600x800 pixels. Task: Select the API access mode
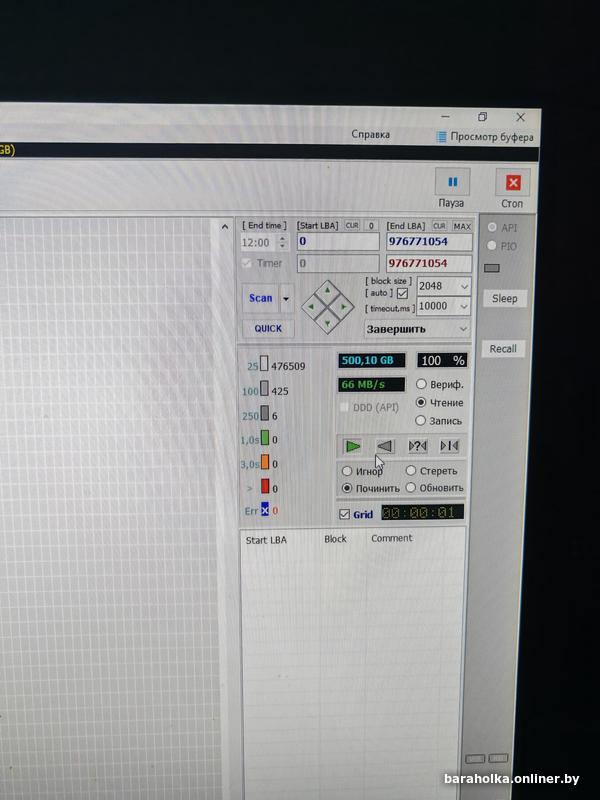point(492,228)
